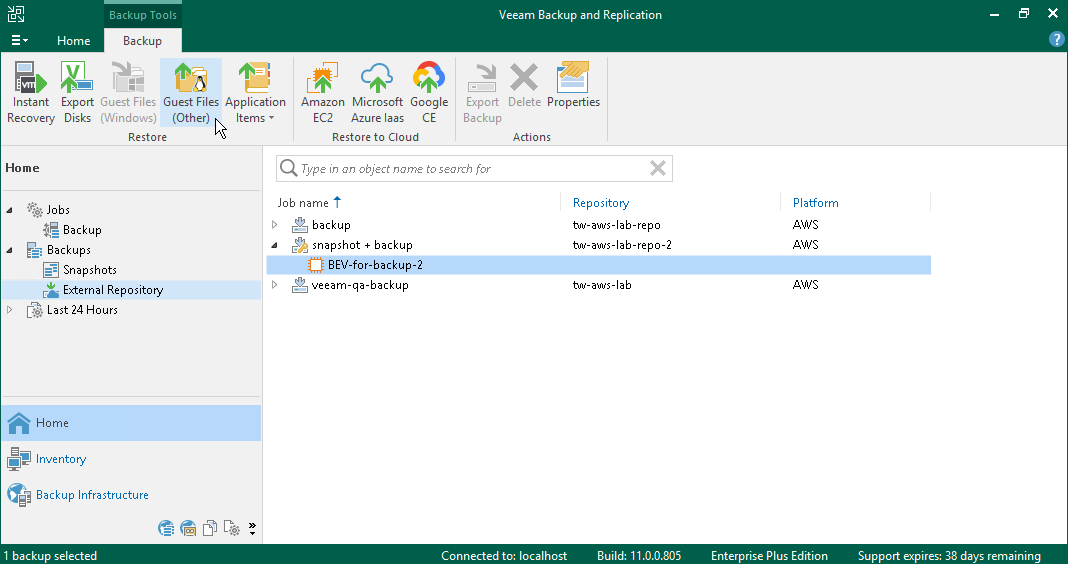Switch to the Home ribbon tab

point(74,41)
